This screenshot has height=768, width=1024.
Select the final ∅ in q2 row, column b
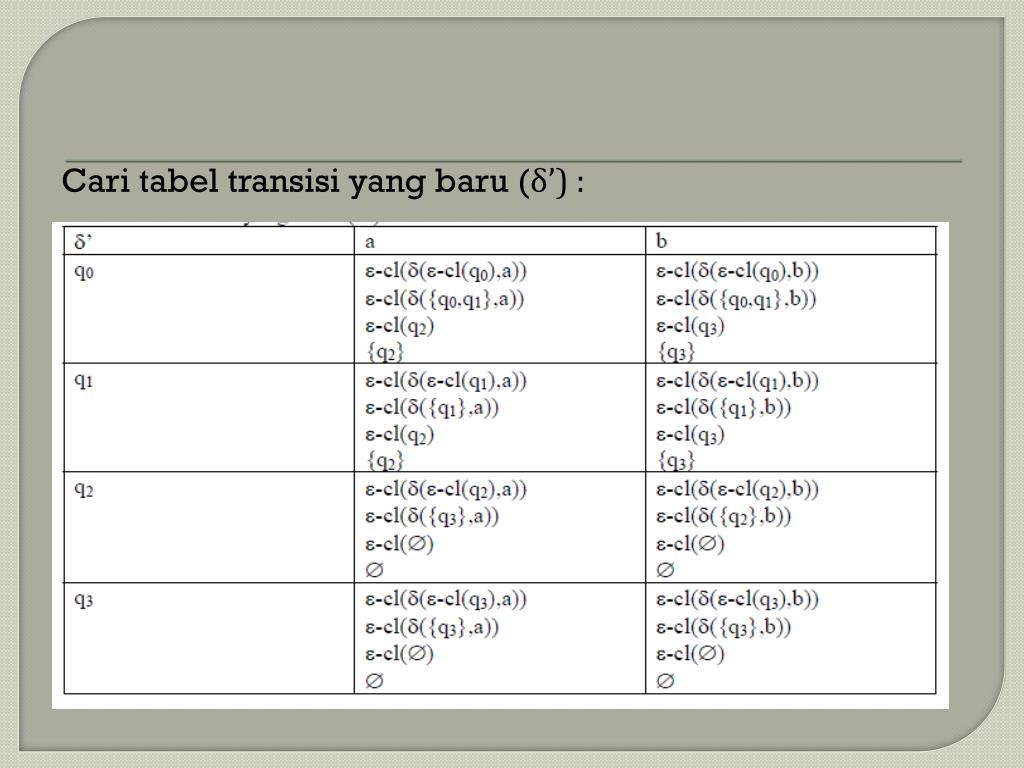click(665, 570)
